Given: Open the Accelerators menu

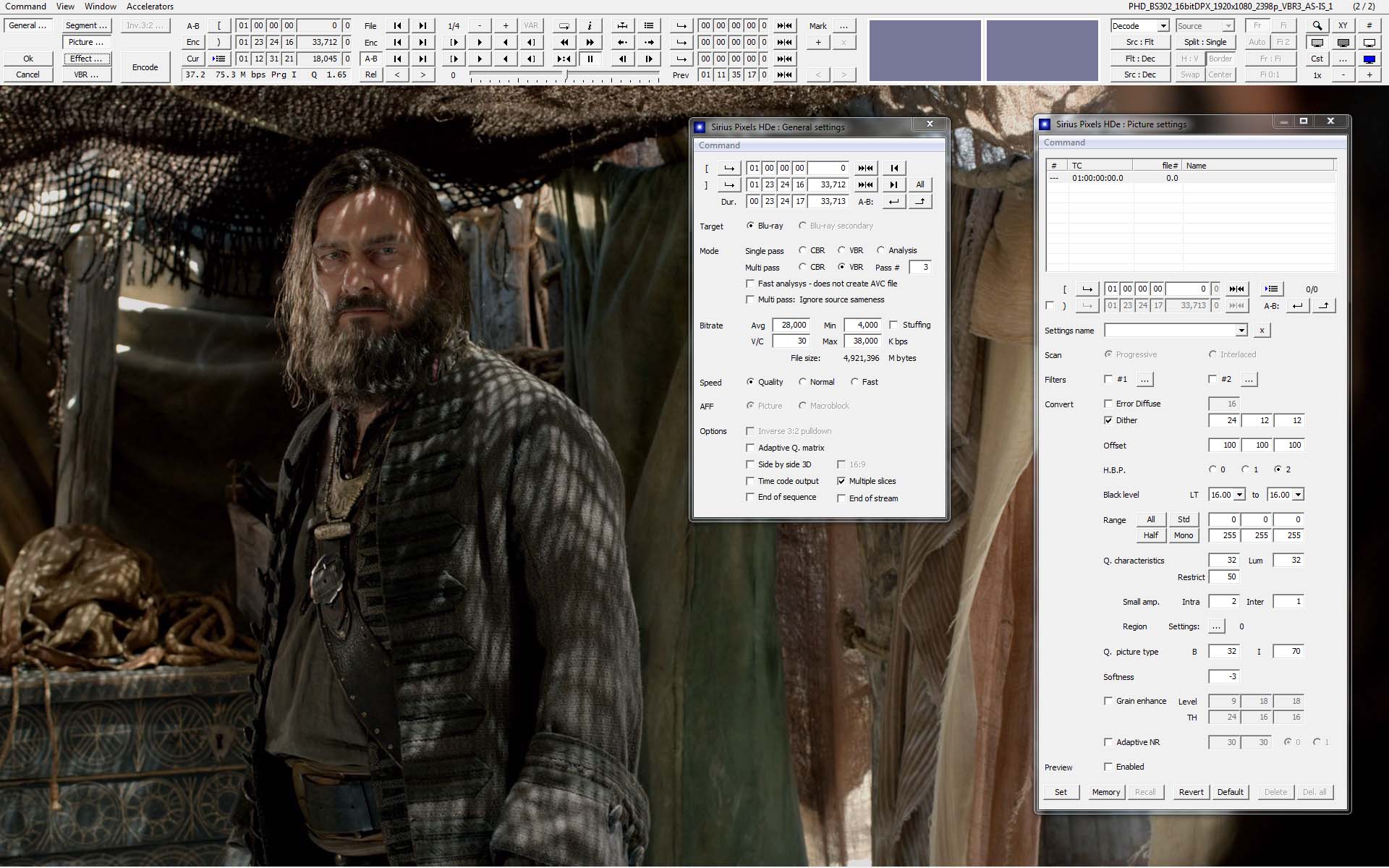Looking at the screenshot, I should 150,7.
